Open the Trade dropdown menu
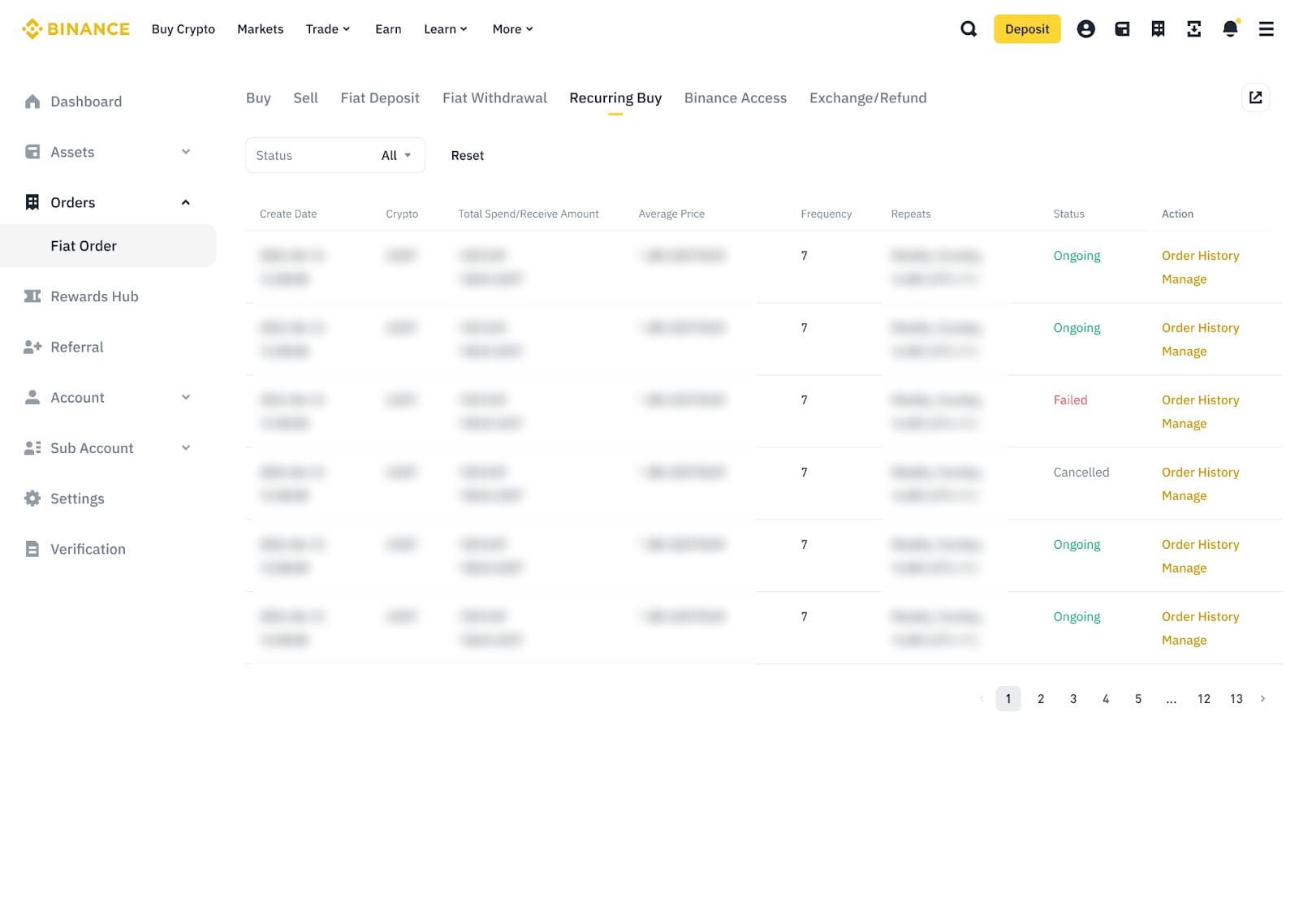The width and height of the screenshot is (1299, 924). (328, 29)
